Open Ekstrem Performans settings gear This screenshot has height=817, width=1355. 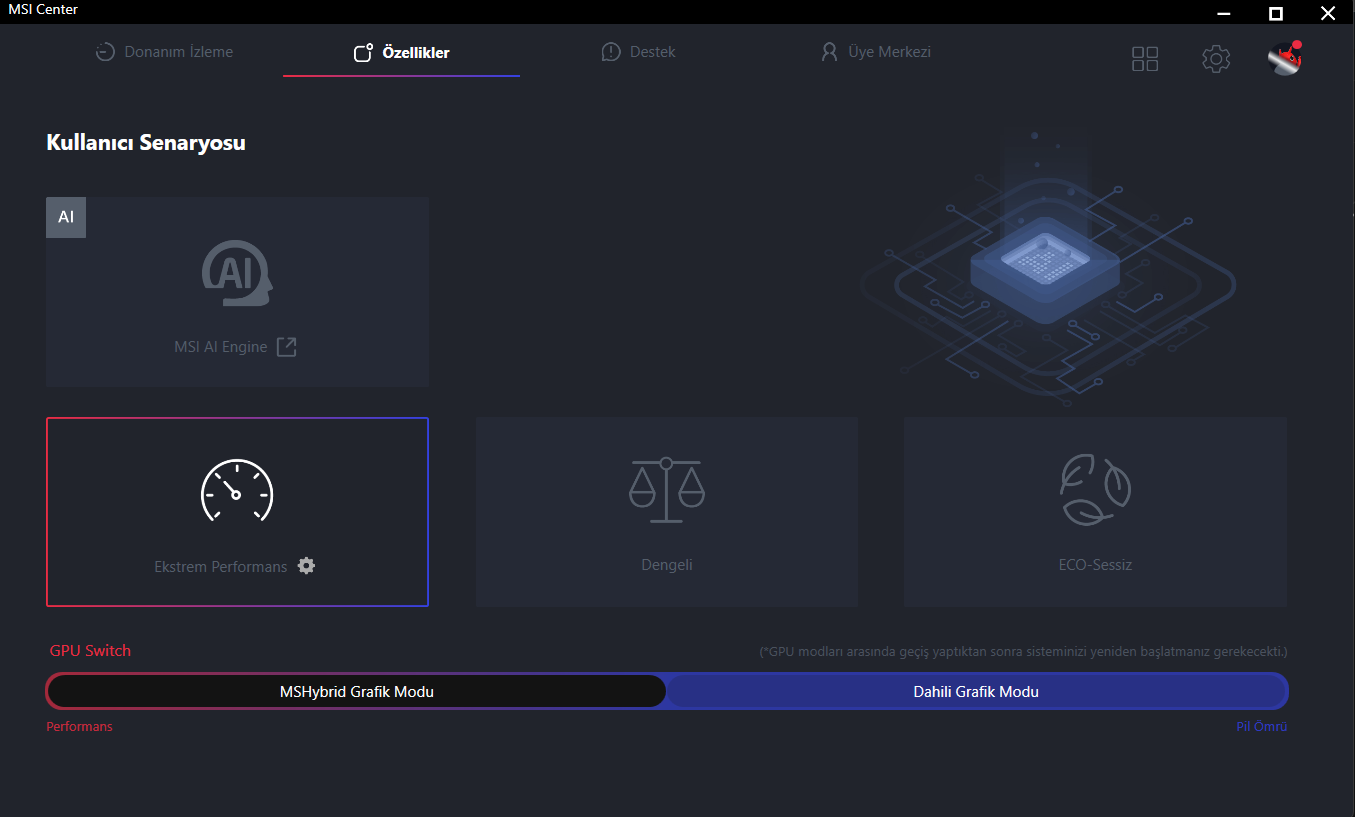[307, 566]
